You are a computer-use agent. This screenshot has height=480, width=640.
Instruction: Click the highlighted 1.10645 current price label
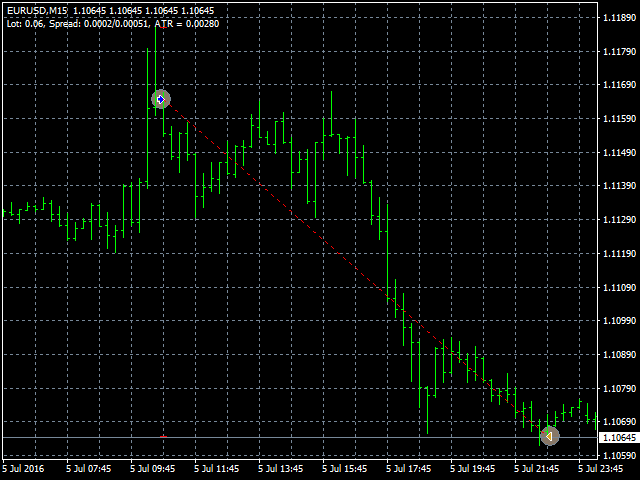click(x=619, y=438)
